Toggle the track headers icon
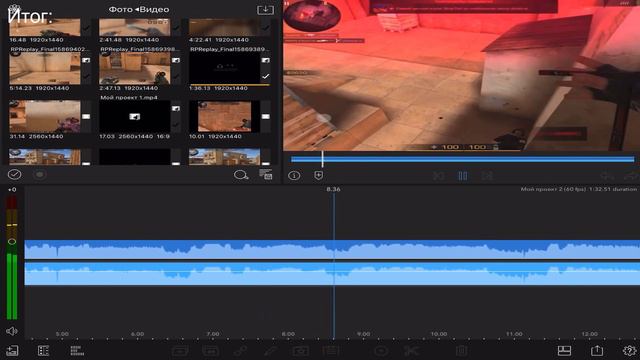This screenshot has width=640, height=360. coord(43,351)
